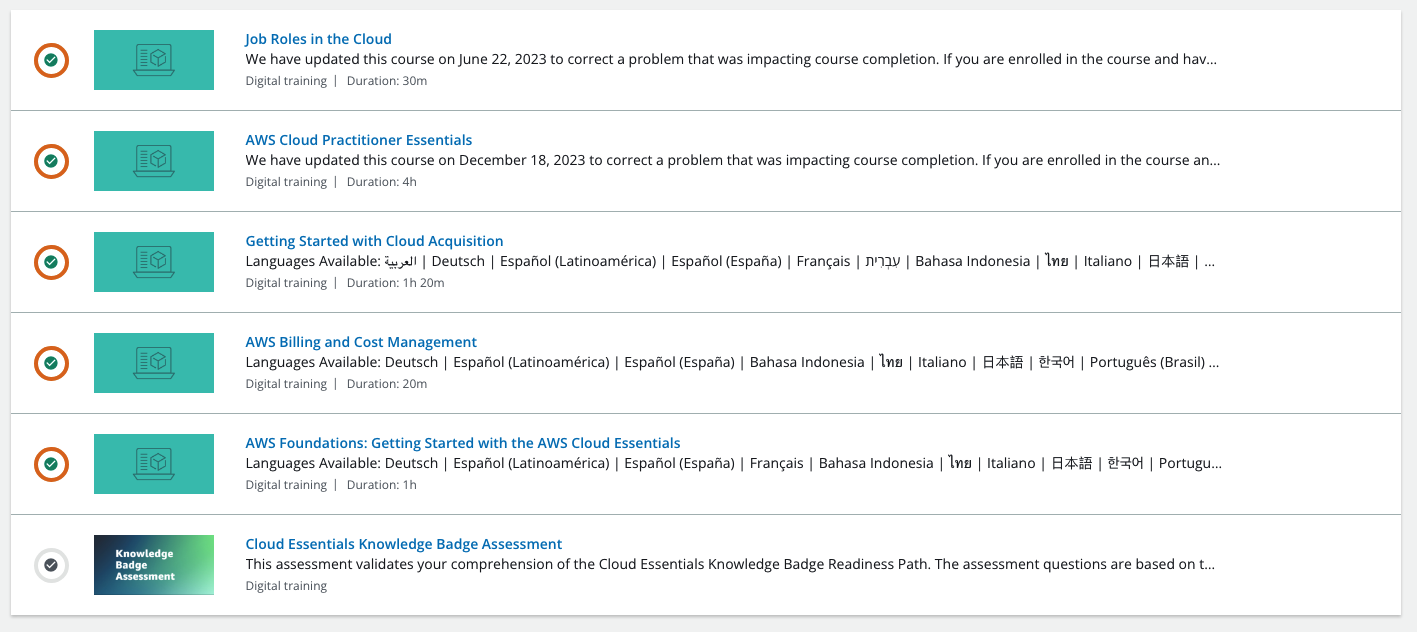Open Cloud Essentials Knowledge Badge Assessment

403,543
